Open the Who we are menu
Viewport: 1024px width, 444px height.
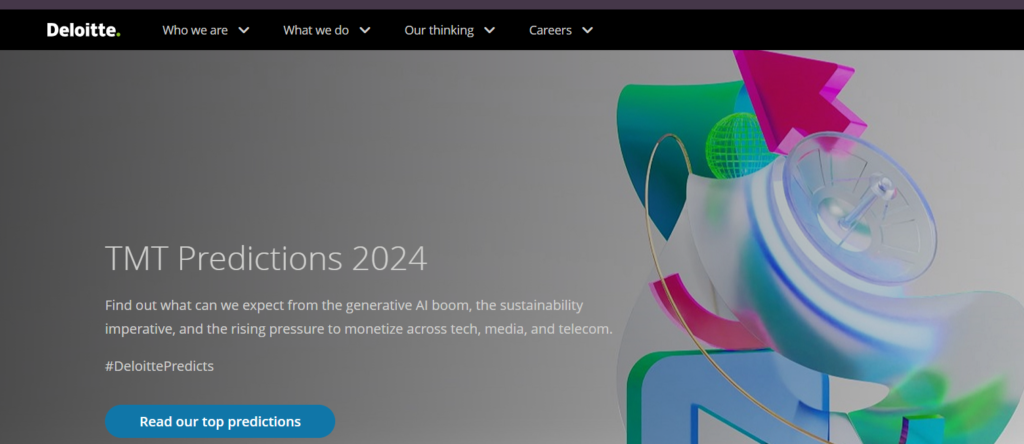pyautogui.click(x=195, y=30)
